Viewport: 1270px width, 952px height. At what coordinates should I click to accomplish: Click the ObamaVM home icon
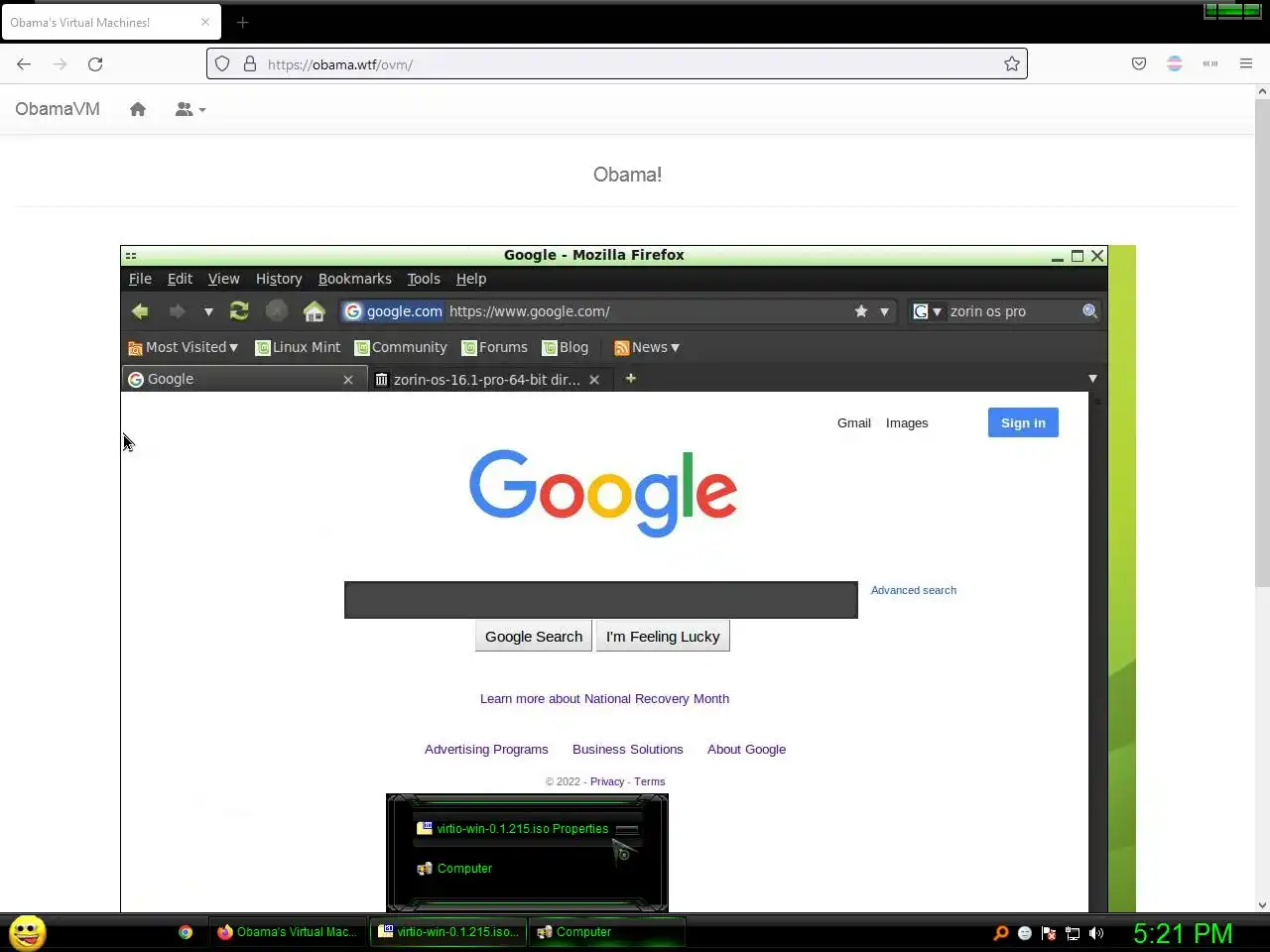pos(138,109)
